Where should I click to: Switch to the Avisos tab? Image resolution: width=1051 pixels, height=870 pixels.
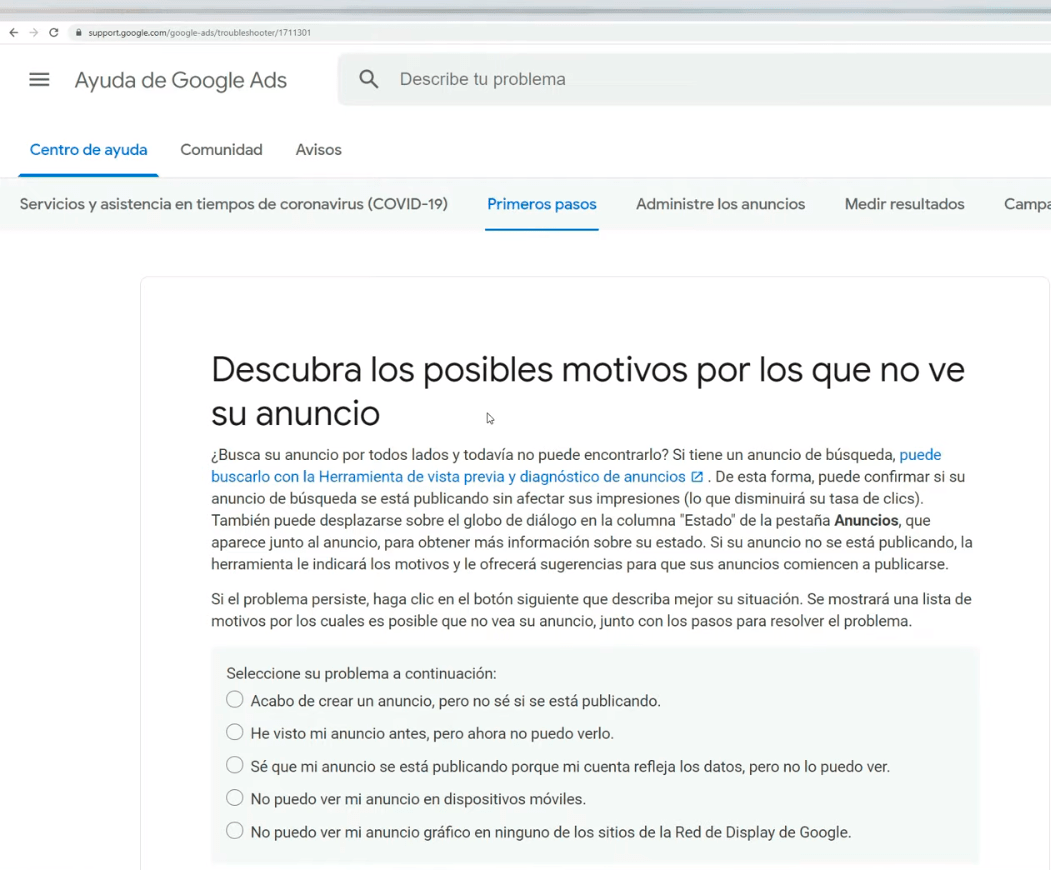tap(318, 149)
